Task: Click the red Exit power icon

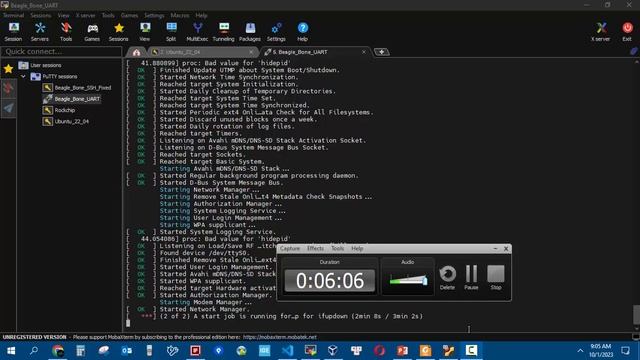Action: pyautogui.click(x=627, y=32)
